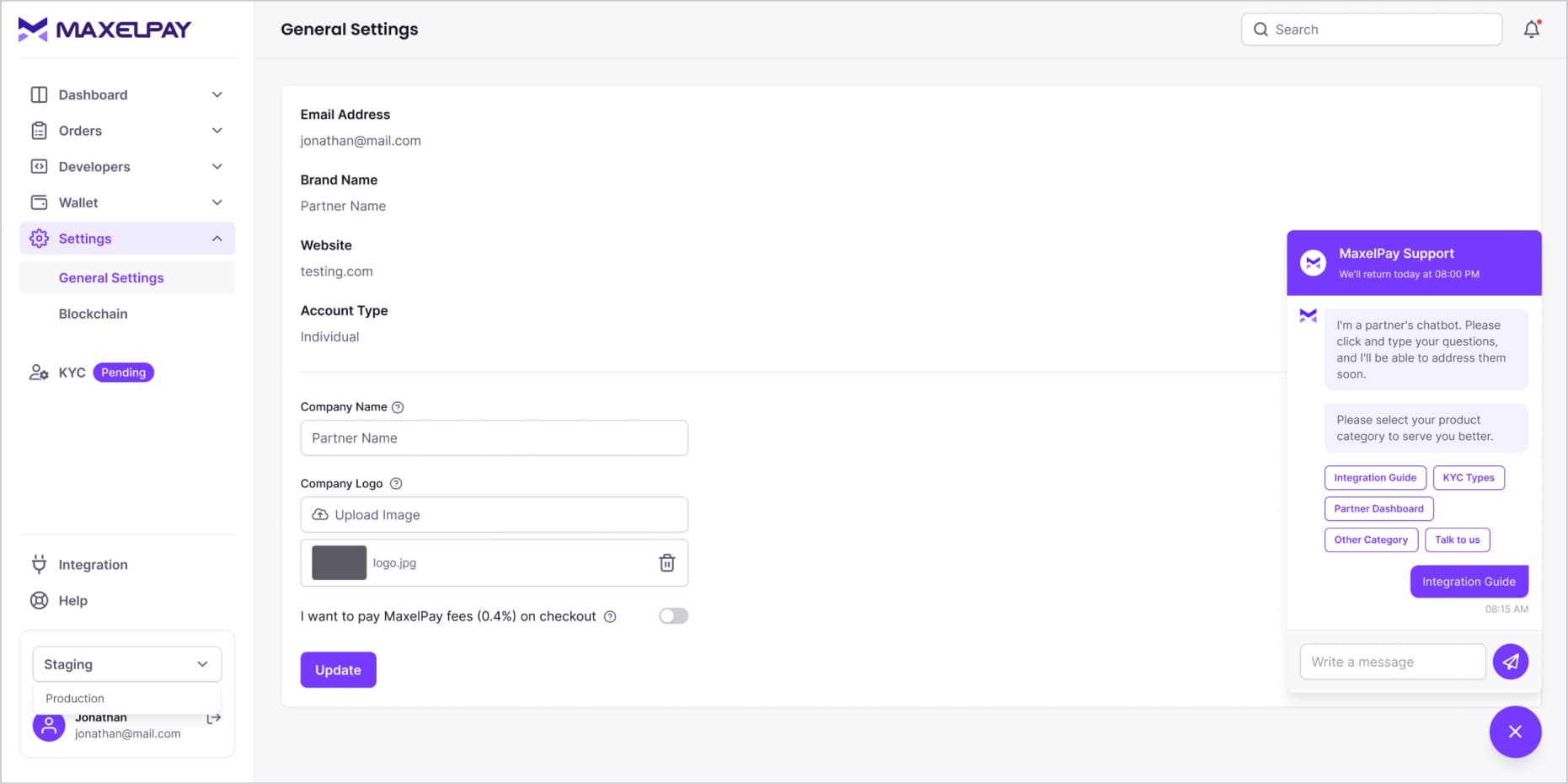Focus the Search box
Screen dimensions: 1568x784
[x=1371, y=30]
